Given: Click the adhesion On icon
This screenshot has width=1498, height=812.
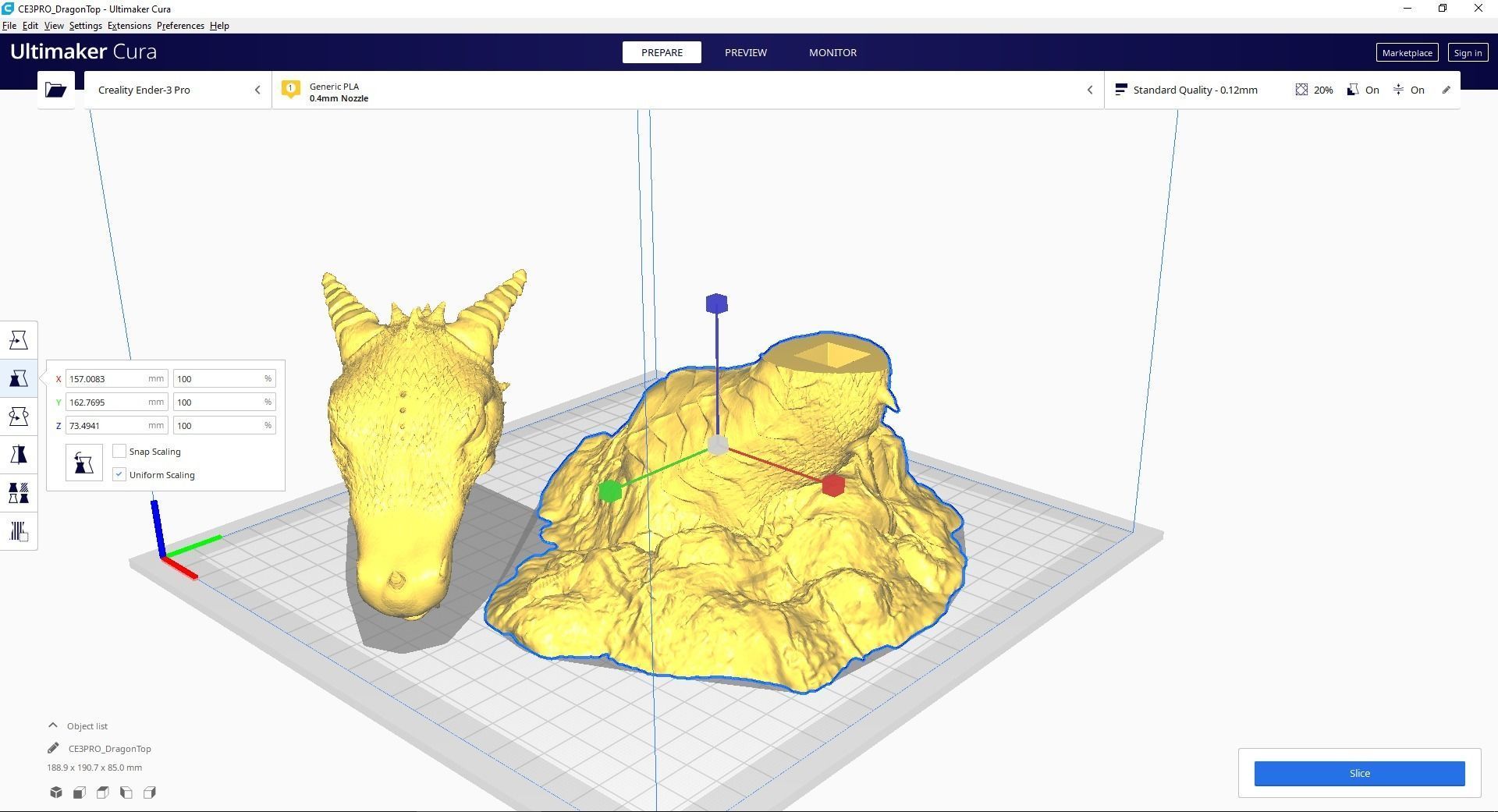Looking at the screenshot, I should pos(1398,90).
